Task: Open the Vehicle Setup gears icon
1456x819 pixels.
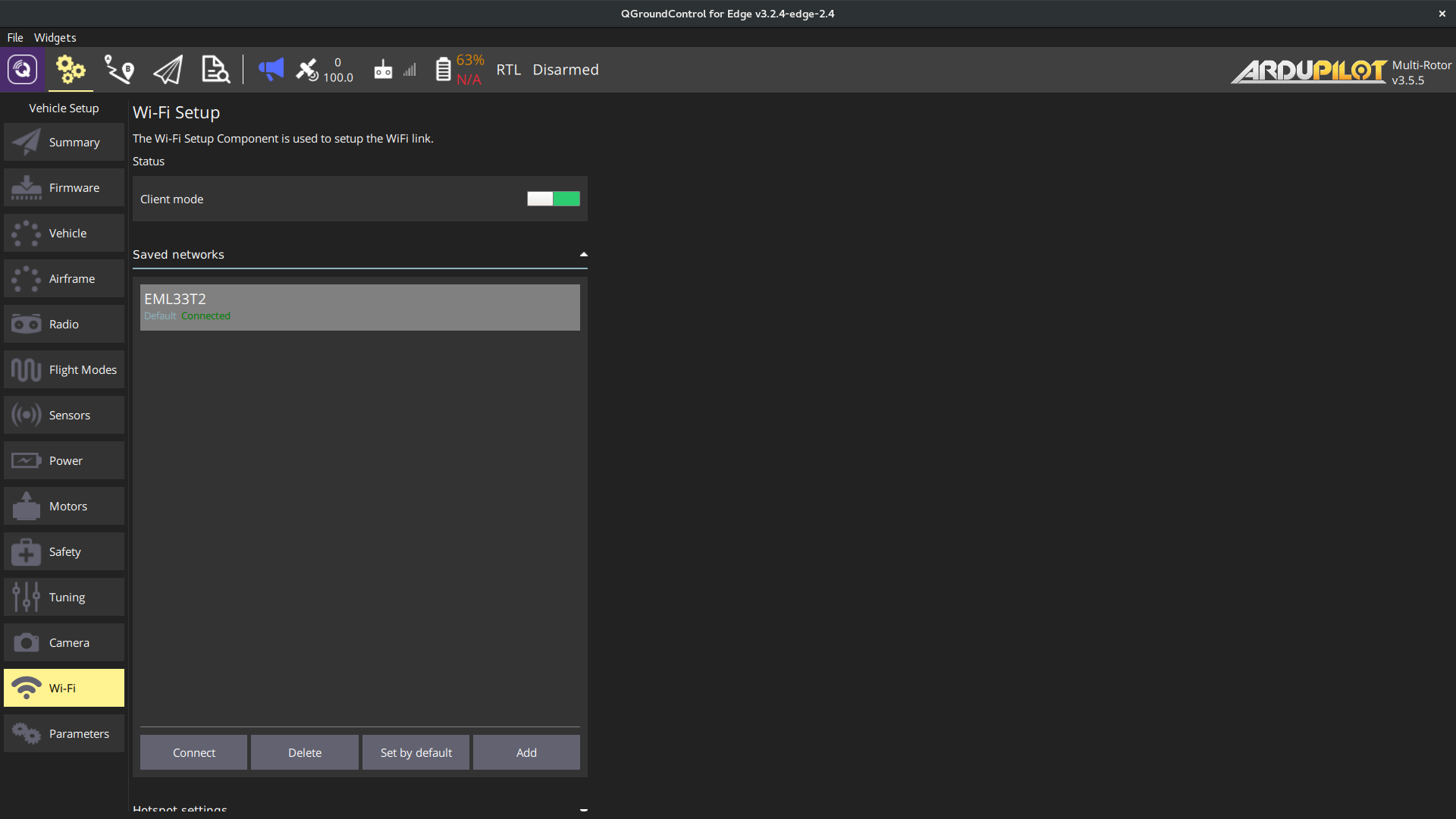Action: click(x=71, y=70)
